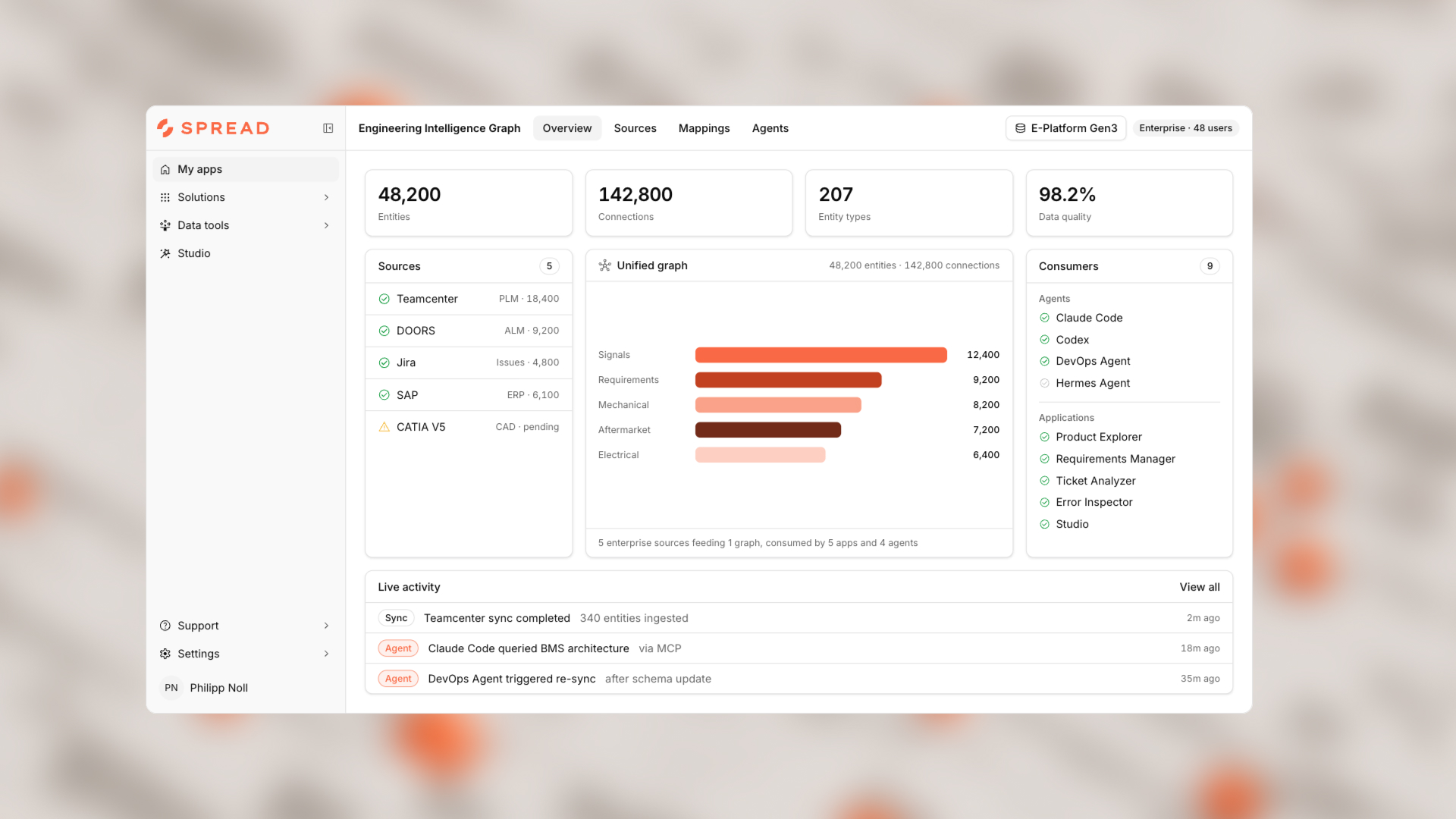Click the Jira green status check icon
Image resolution: width=1456 pixels, height=819 pixels.
pos(384,362)
